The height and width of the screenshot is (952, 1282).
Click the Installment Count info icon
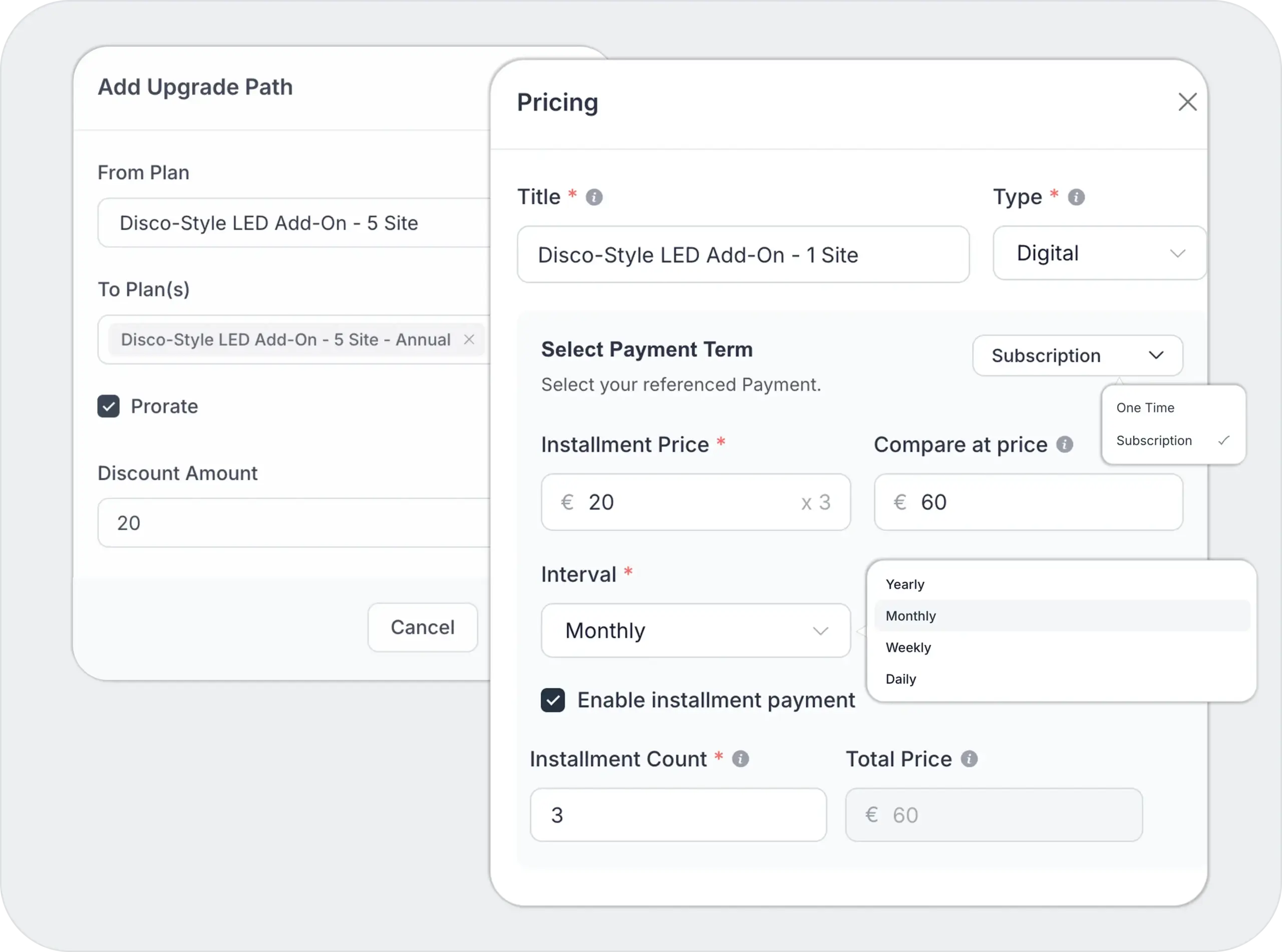(x=740, y=759)
